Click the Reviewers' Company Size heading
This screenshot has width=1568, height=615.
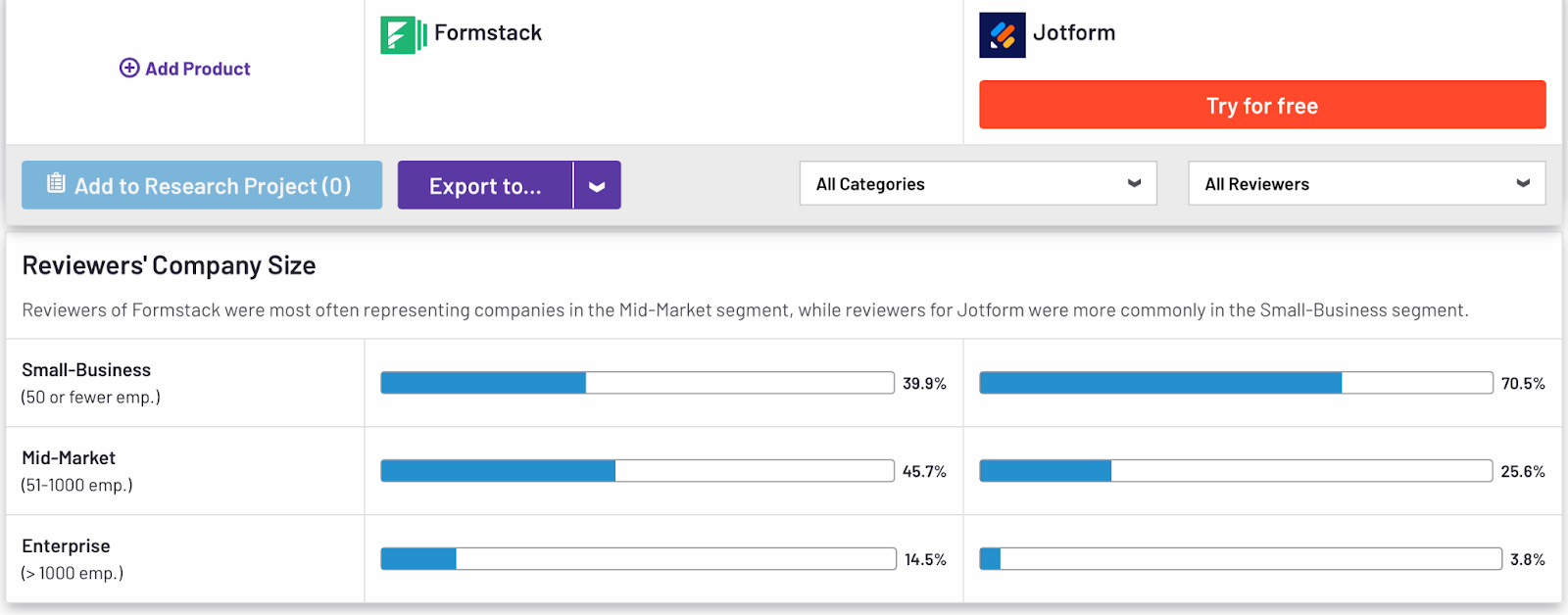[x=169, y=265]
